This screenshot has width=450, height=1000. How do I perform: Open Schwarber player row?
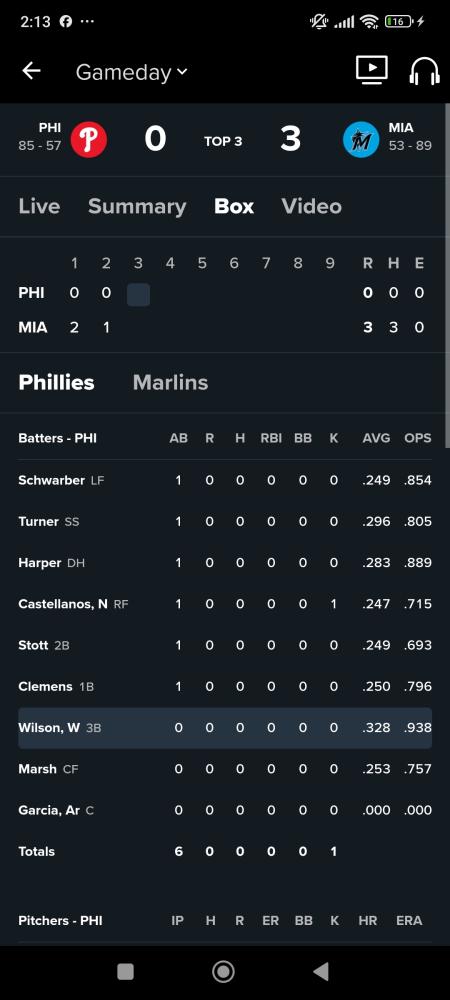(x=225, y=480)
